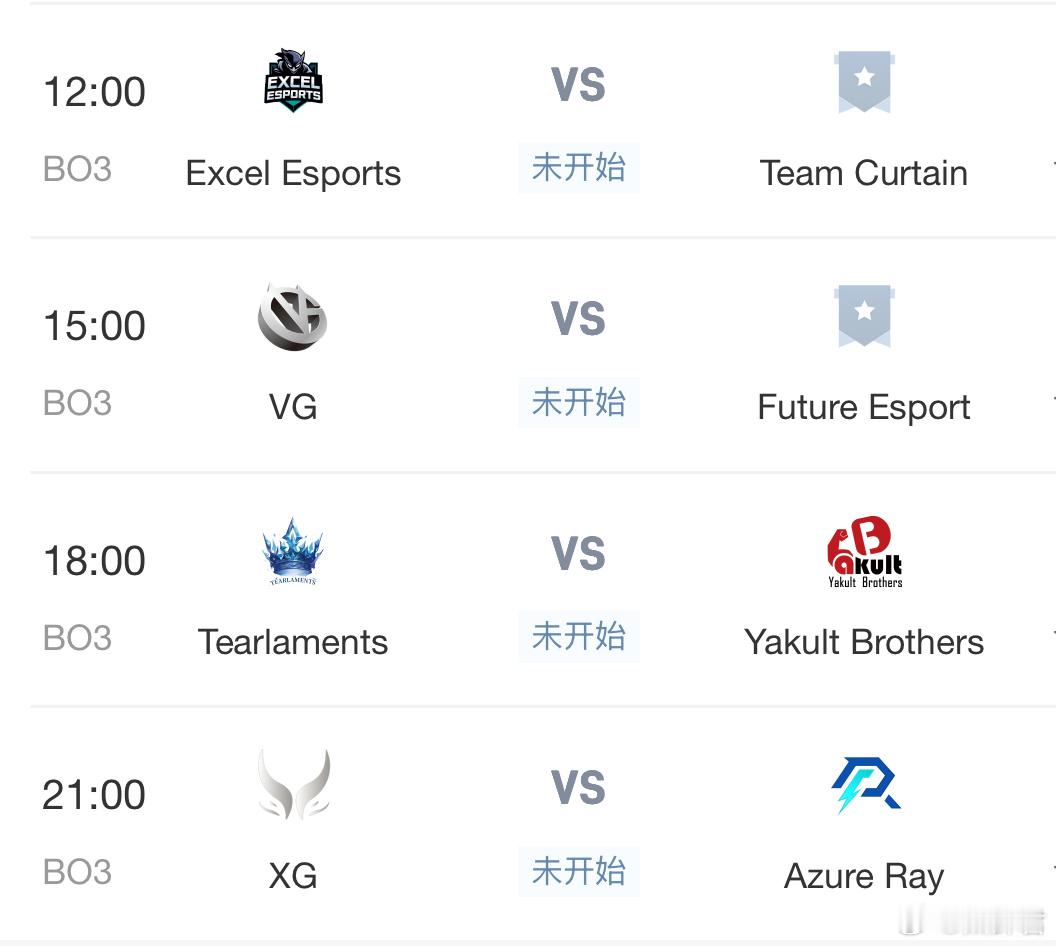Click the Azure Ray lightning logo
This screenshot has width=1056, height=946.
(865, 784)
